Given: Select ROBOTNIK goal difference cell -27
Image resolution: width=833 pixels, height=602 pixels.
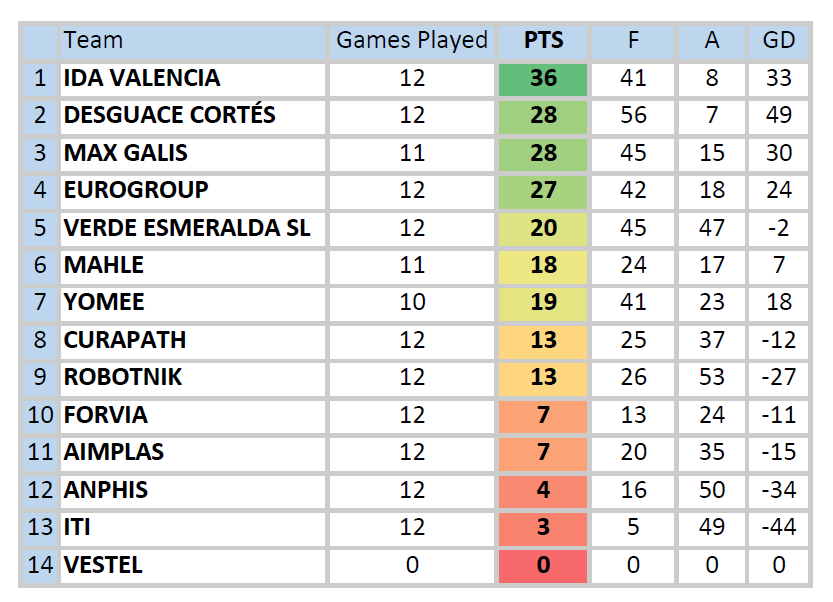Looking at the screenshot, I should coord(778,377).
